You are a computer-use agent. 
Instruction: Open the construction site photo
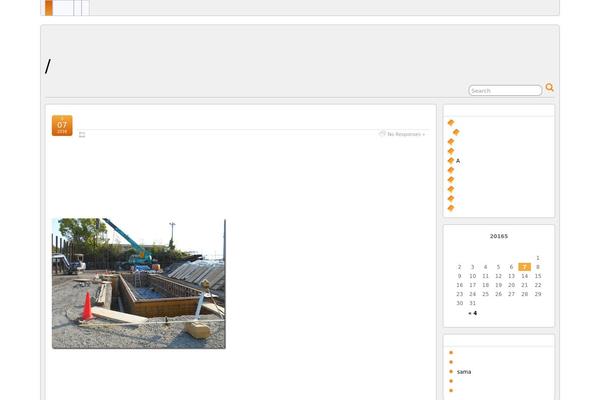139,284
